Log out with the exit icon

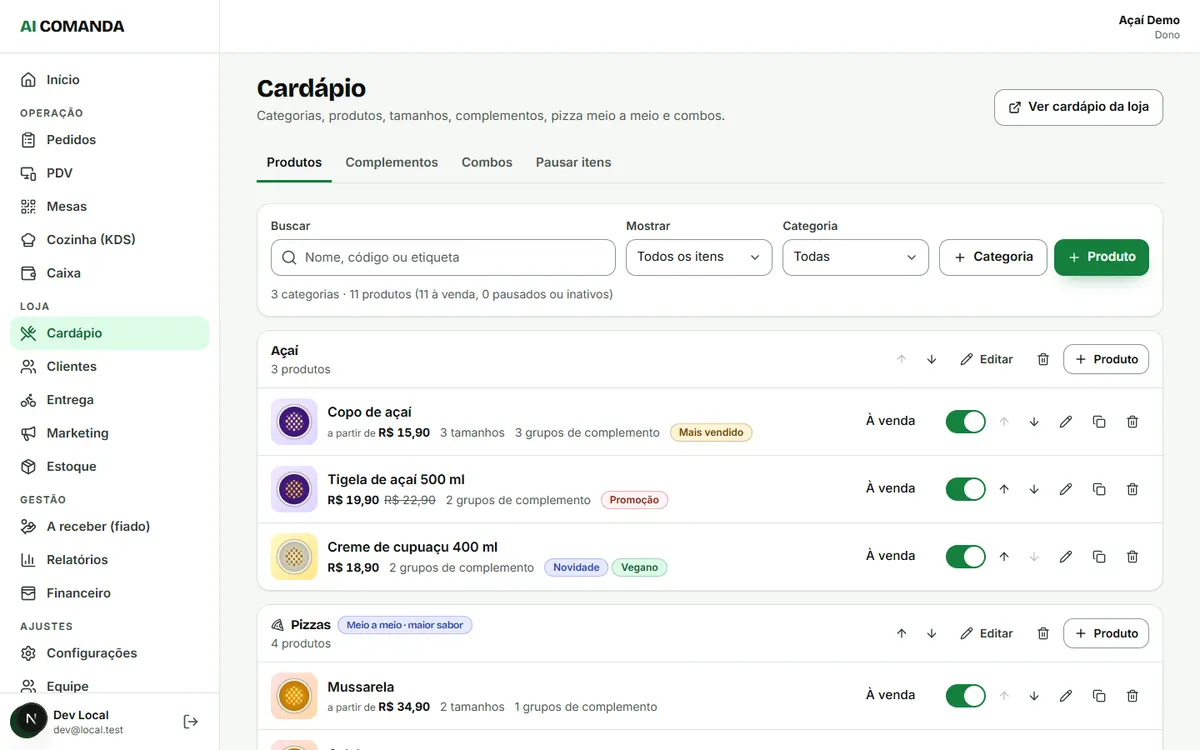pos(191,721)
